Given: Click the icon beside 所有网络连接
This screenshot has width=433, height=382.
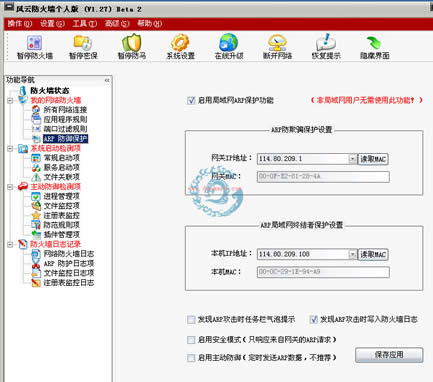Looking at the screenshot, I should click(x=36, y=110).
